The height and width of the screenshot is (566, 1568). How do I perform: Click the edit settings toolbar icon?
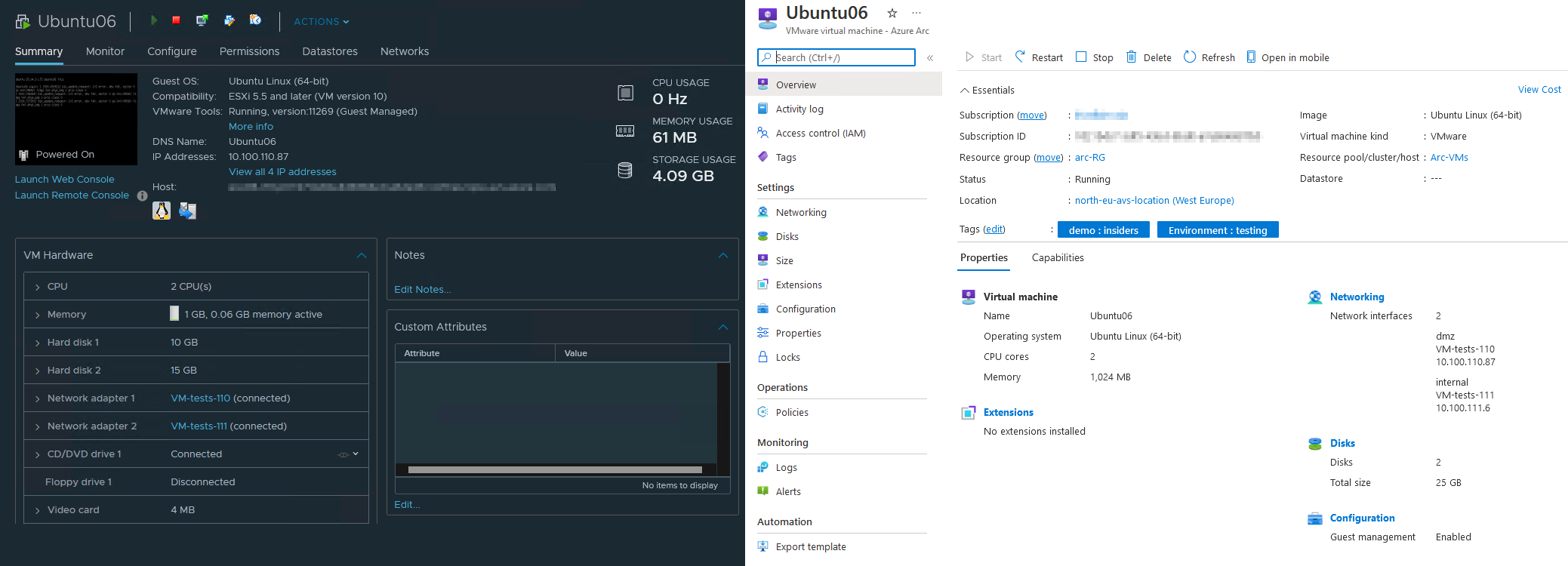(229, 20)
